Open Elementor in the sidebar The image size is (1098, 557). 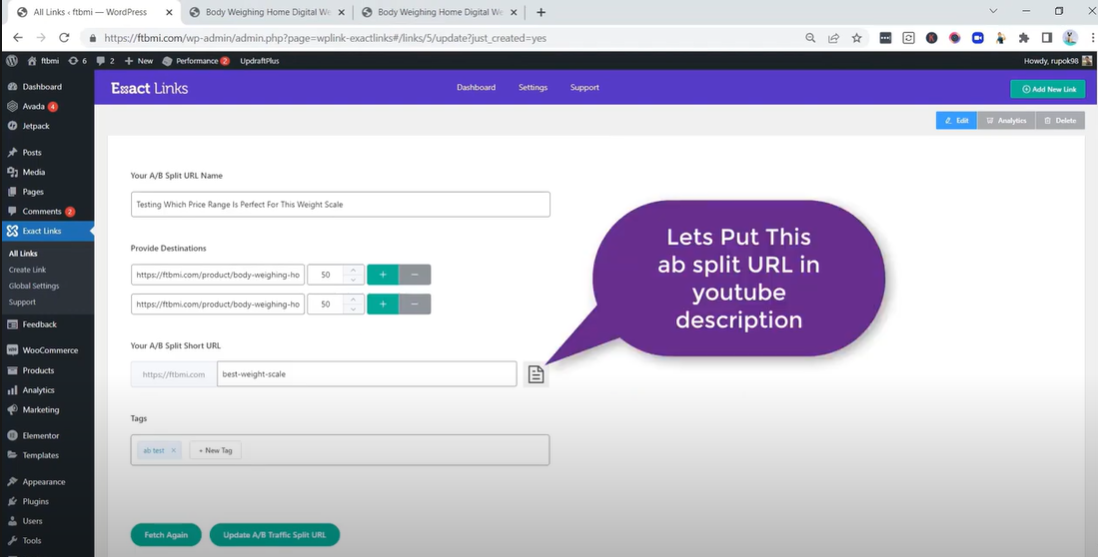(41, 435)
